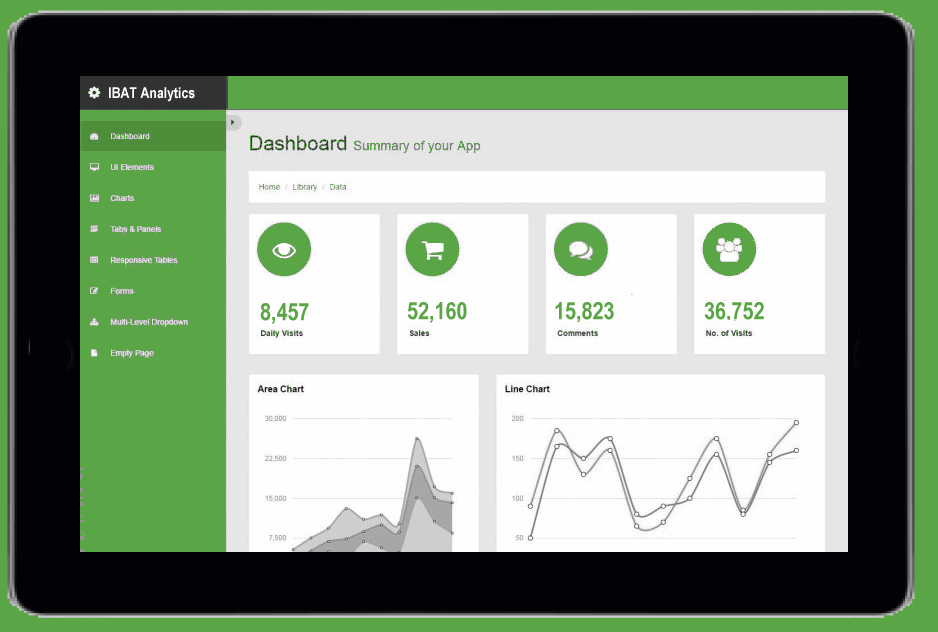Click the No. of Visits label
938x632 pixels.
[x=729, y=333]
